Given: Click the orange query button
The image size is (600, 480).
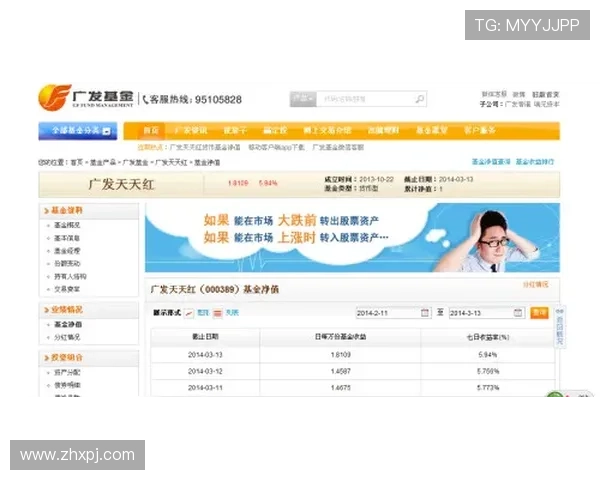Looking at the screenshot, I should pos(539,313).
